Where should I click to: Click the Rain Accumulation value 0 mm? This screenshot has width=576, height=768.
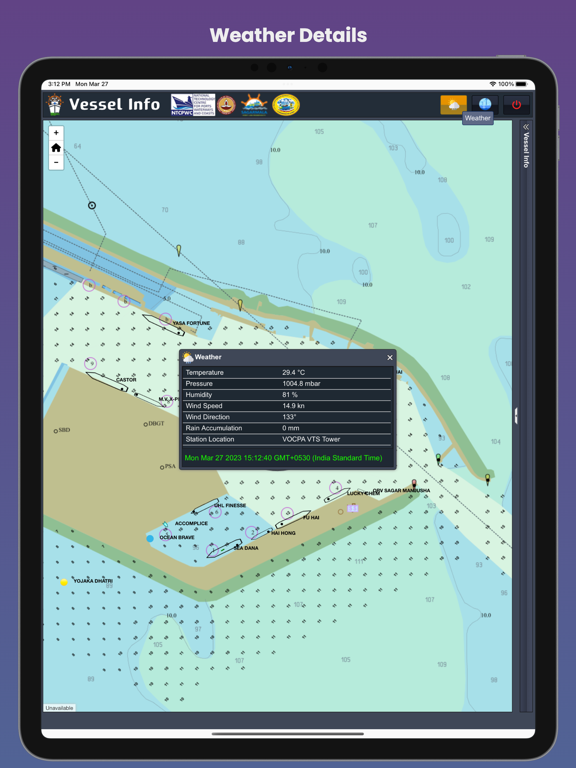[290, 428]
